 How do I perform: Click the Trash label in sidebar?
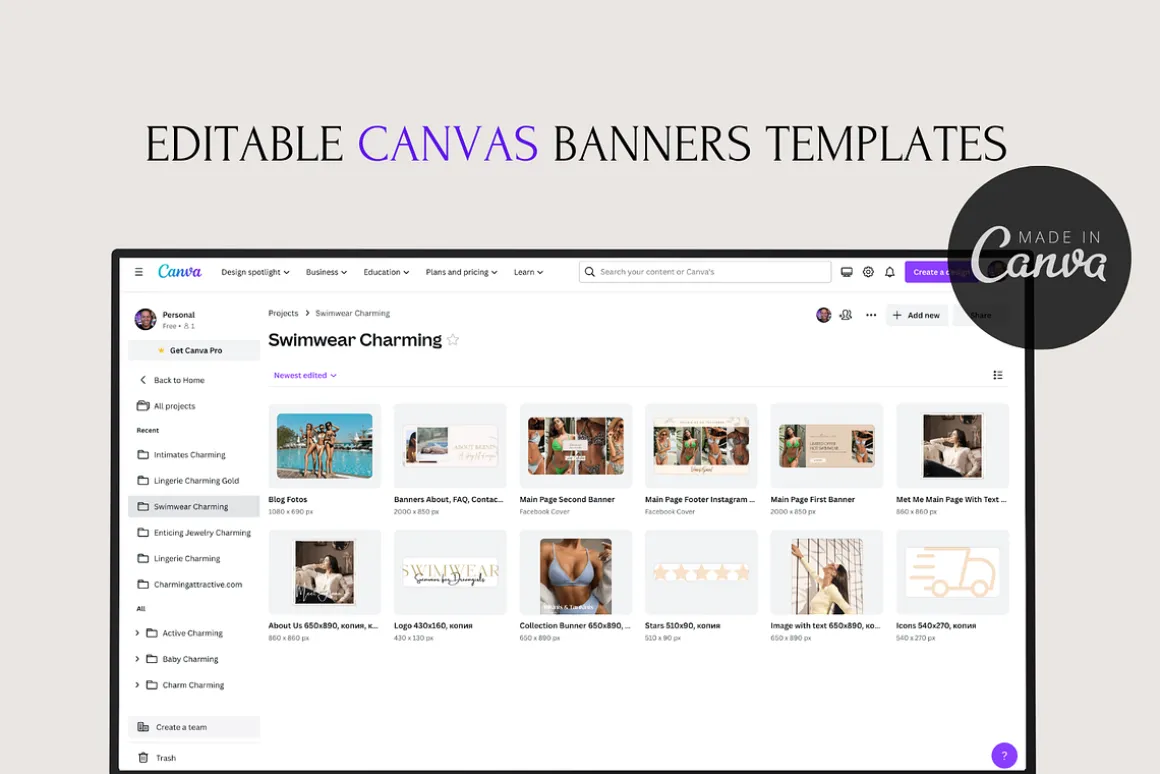[166, 758]
